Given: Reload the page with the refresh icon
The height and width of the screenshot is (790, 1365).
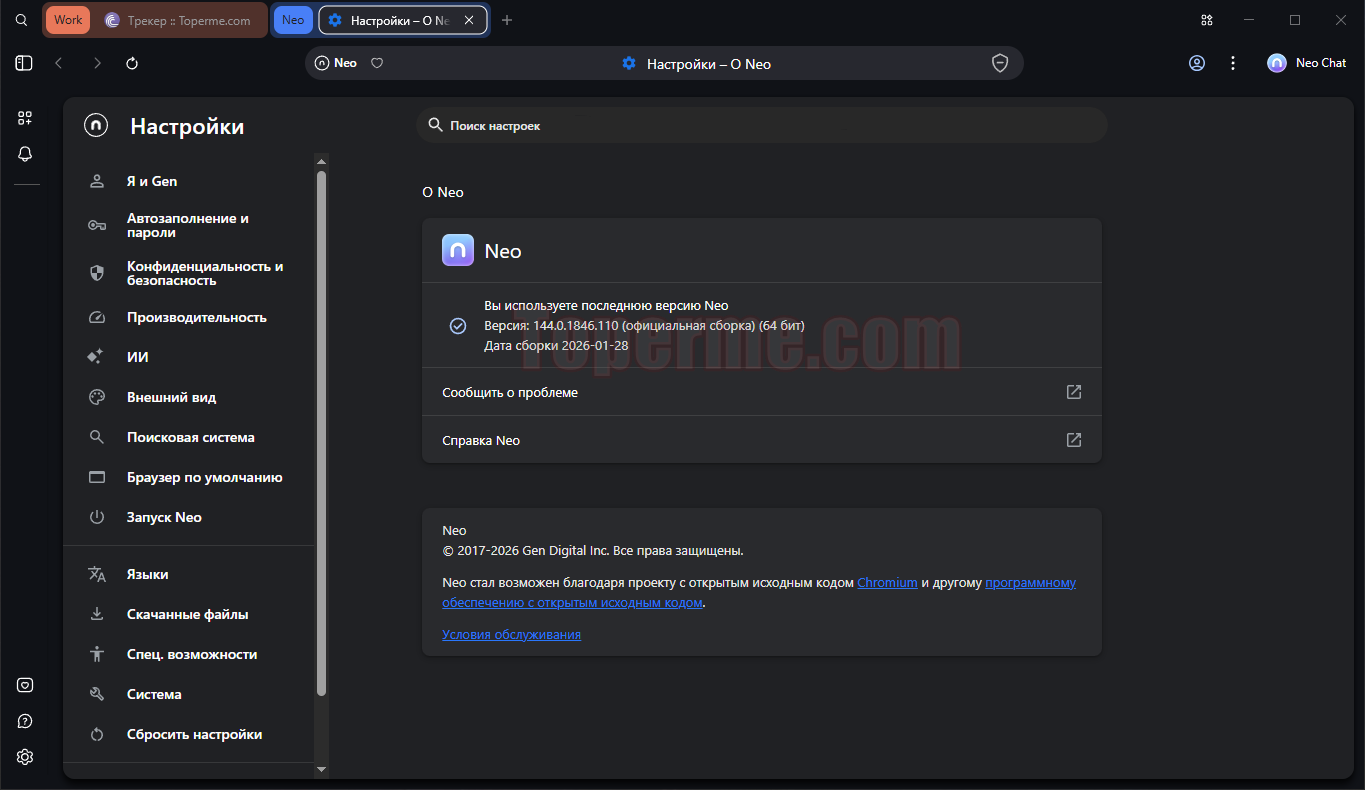Looking at the screenshot, I should pyautogui.click(x=132, y=63).
